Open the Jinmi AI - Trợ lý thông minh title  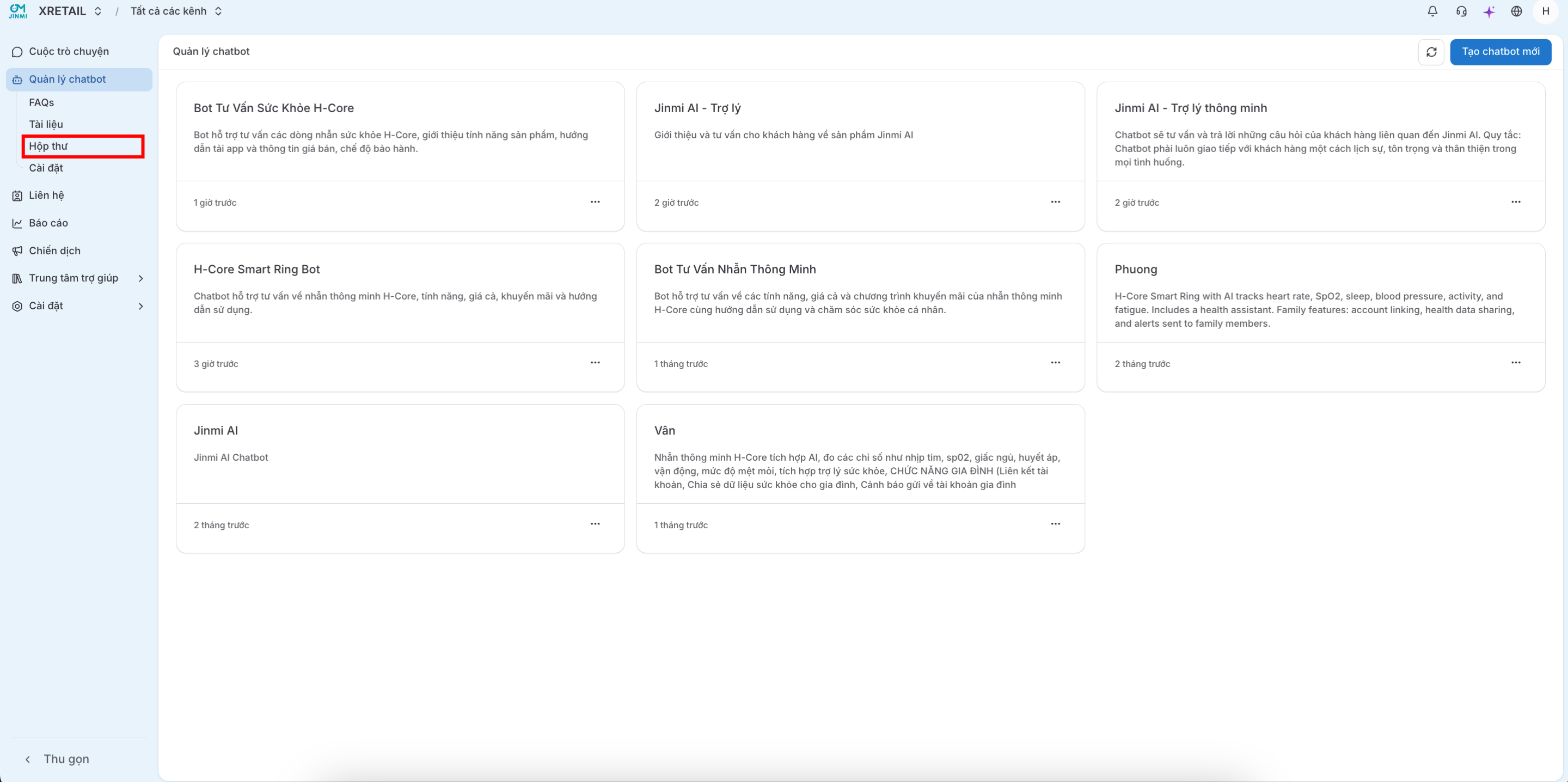1191,108
